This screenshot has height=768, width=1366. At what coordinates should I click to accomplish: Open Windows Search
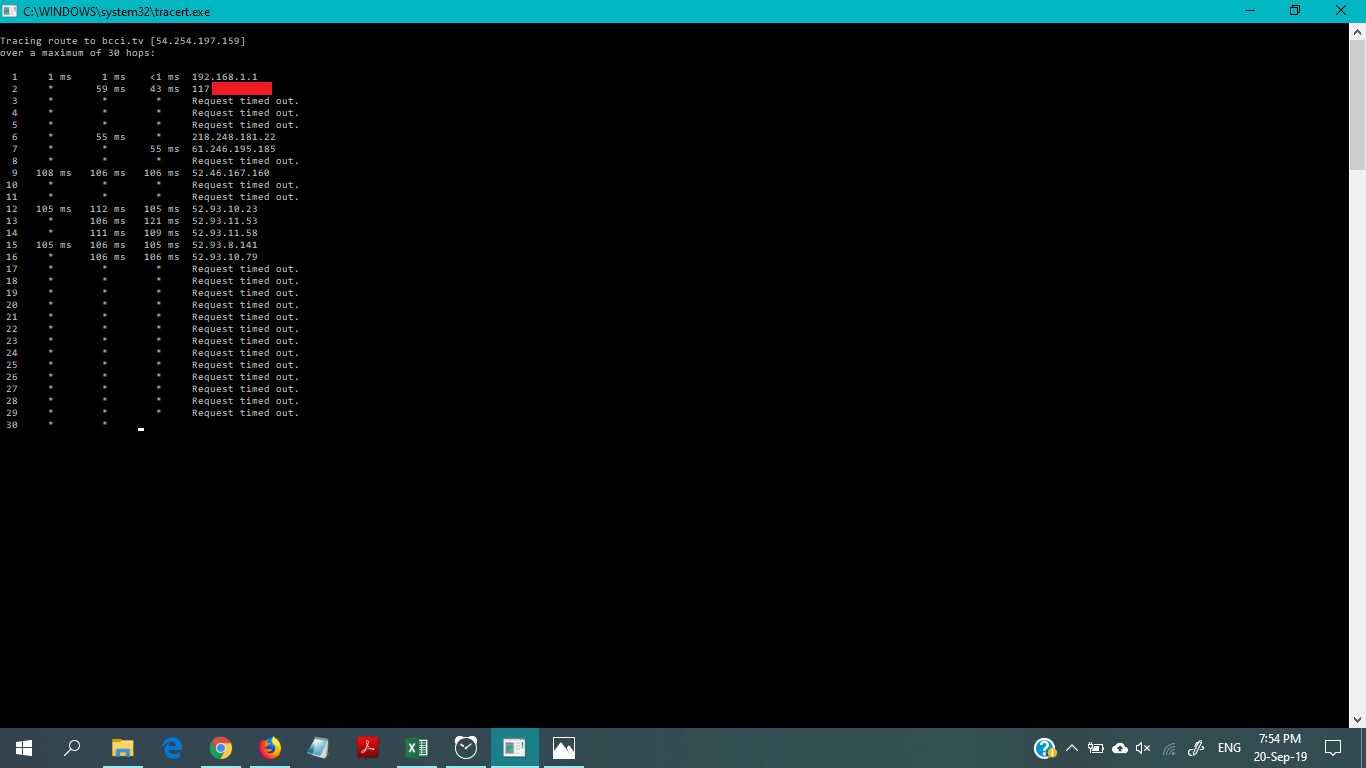coord(70,747)
